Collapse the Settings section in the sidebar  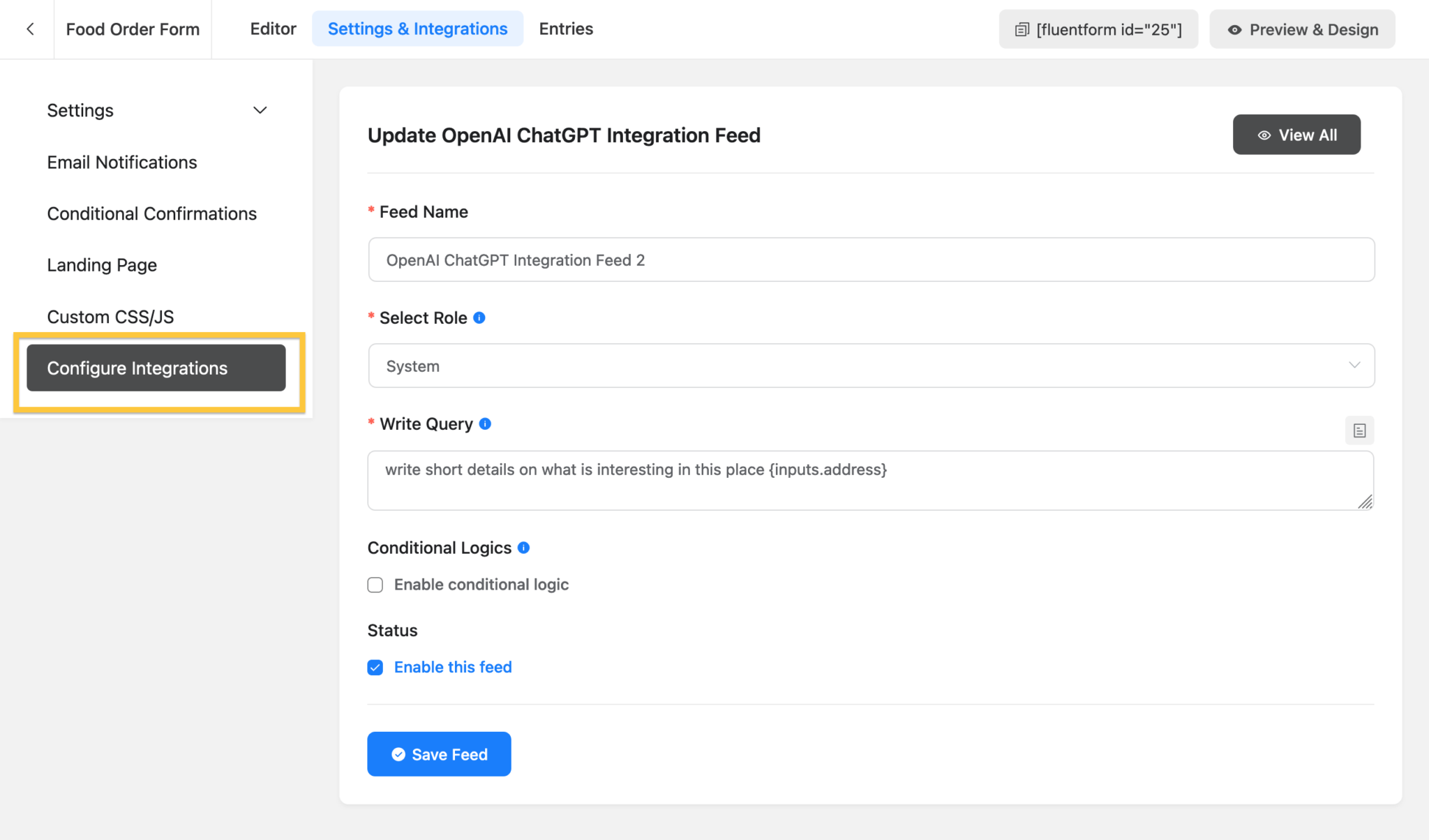click(x=259, y=110)
